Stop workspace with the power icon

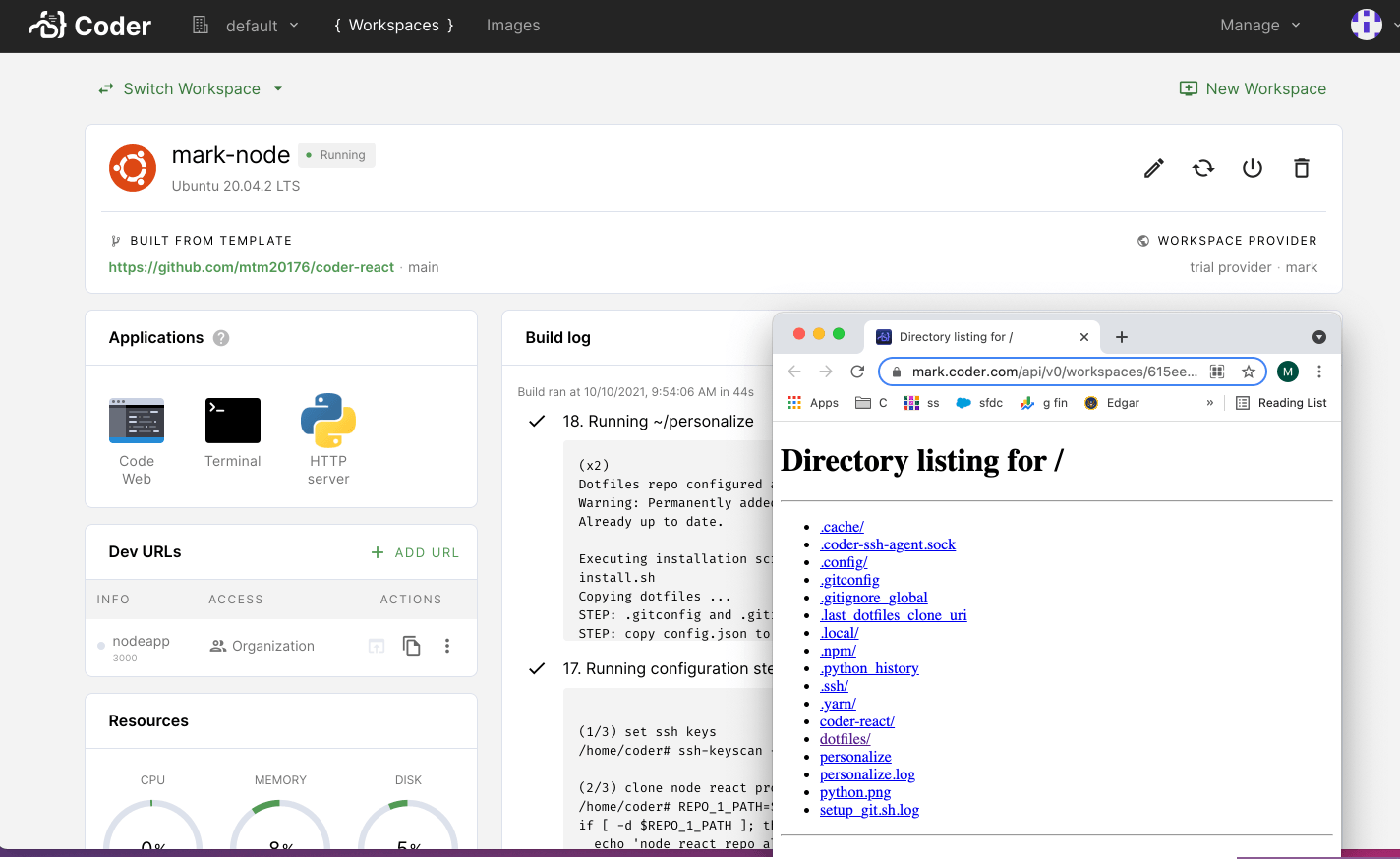[x=1253, y=168]
